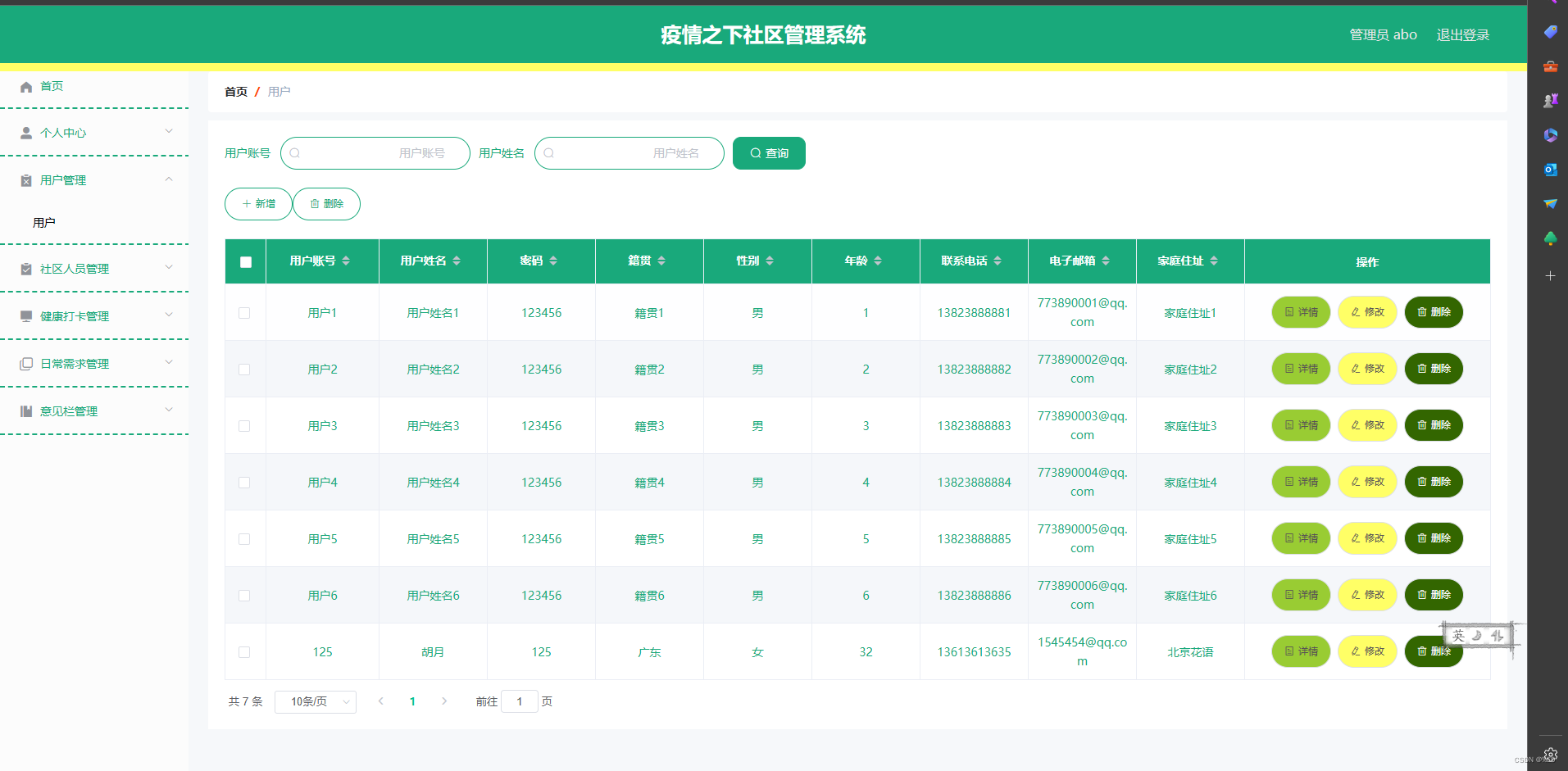Viewport: 1568px width, 771px height.
Task: Click 退出登录 logout link
Action: pyautogui.click(x=1462, y=35)
